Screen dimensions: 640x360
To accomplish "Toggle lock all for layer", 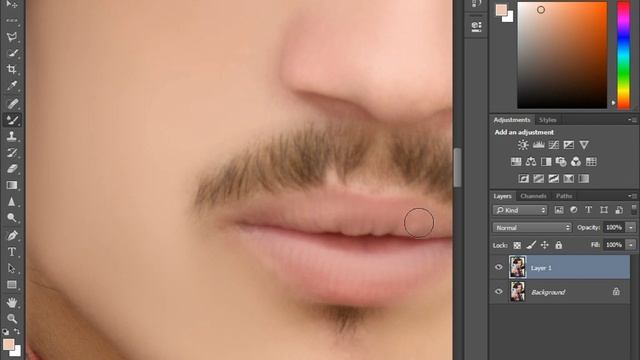I will pos(558,245).
